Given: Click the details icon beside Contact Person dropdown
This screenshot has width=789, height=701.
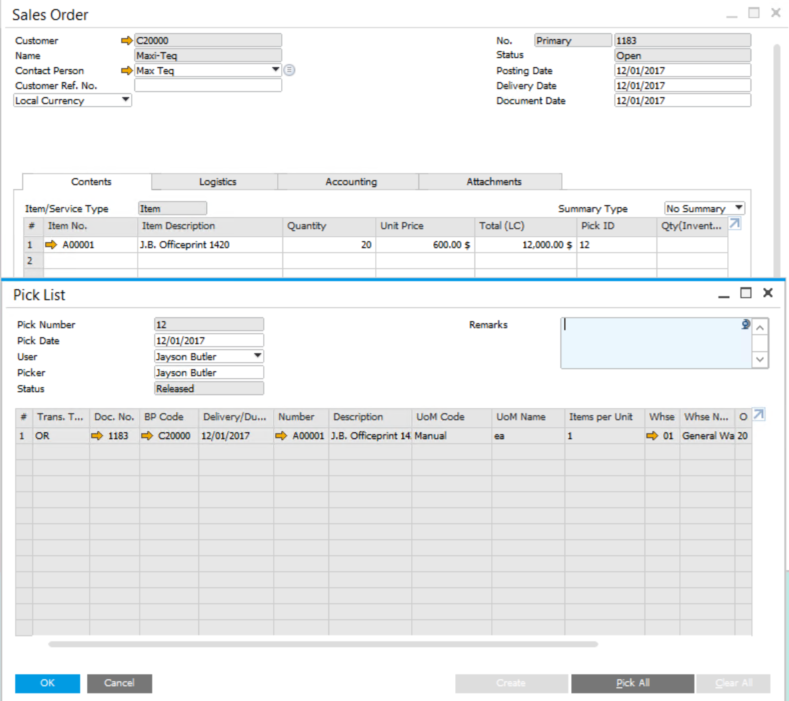Looking at the screenshot, I should tap(290, 71).
